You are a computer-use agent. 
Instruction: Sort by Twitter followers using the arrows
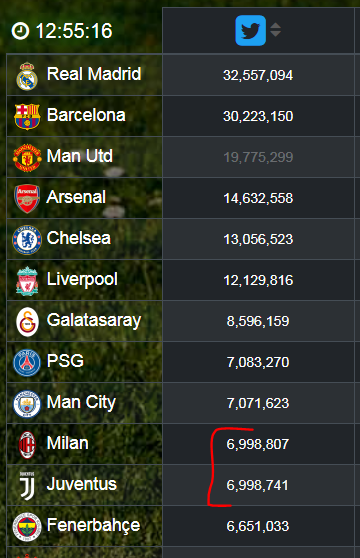coord(275,30)
